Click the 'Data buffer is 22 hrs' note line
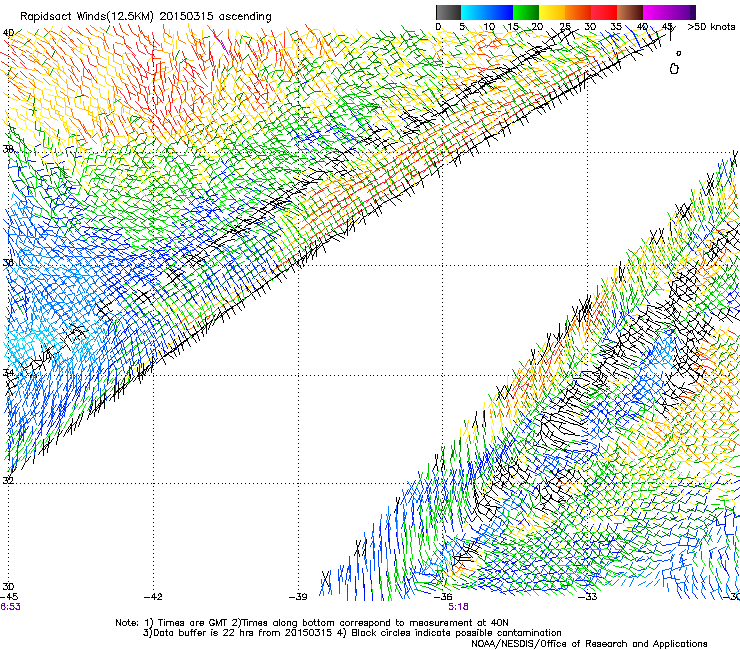The width and height of the screenshot is (740, 650). (352, 633)
